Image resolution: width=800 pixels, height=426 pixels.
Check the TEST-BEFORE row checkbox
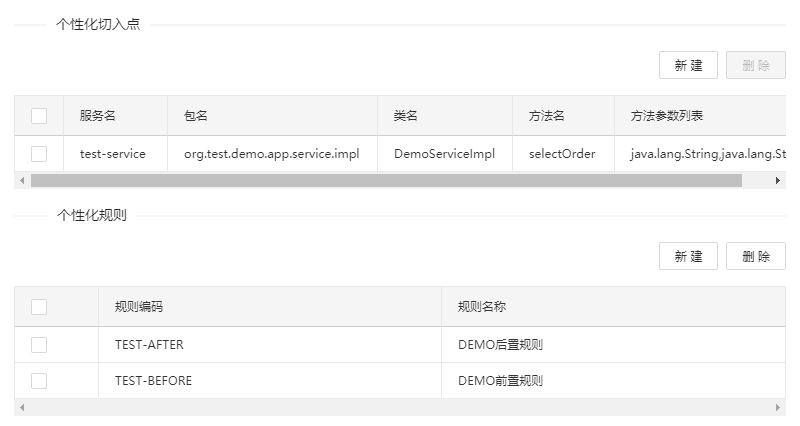(39, 381)
